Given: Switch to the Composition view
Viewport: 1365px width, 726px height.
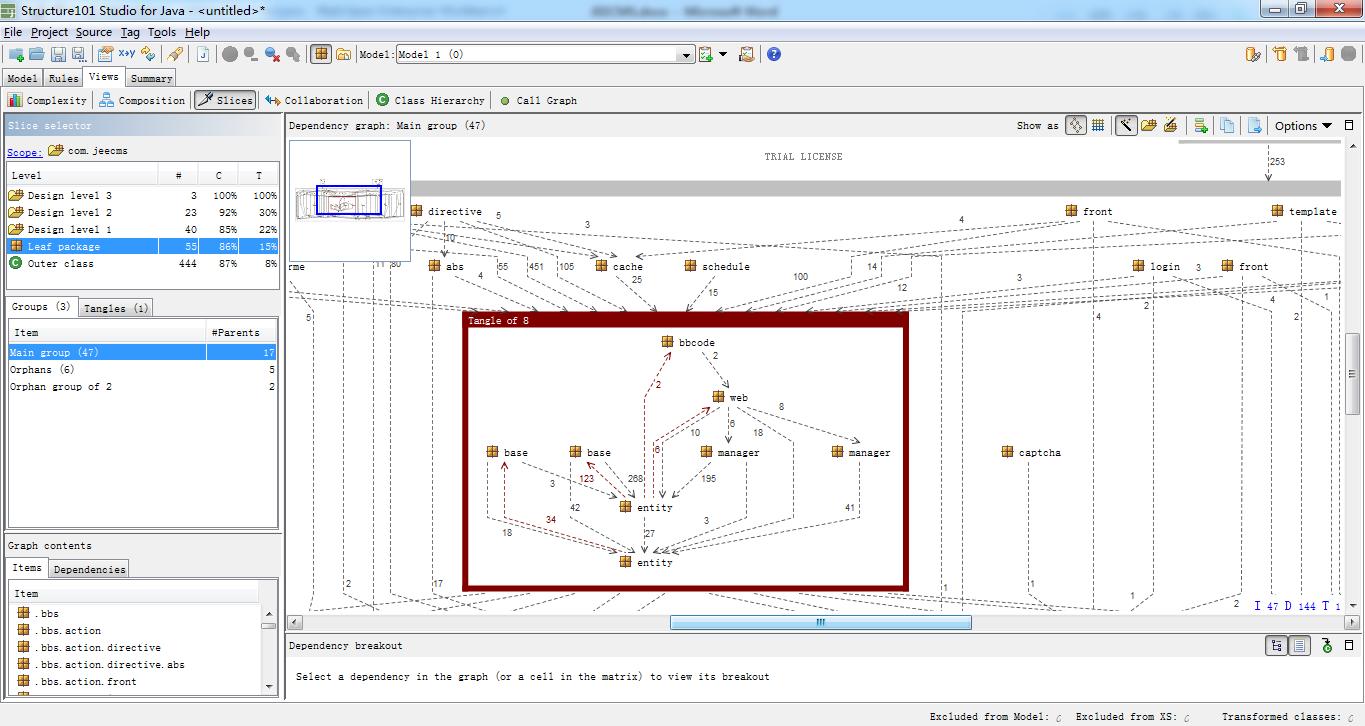Looking at the screenshot, I should [142, 100].
